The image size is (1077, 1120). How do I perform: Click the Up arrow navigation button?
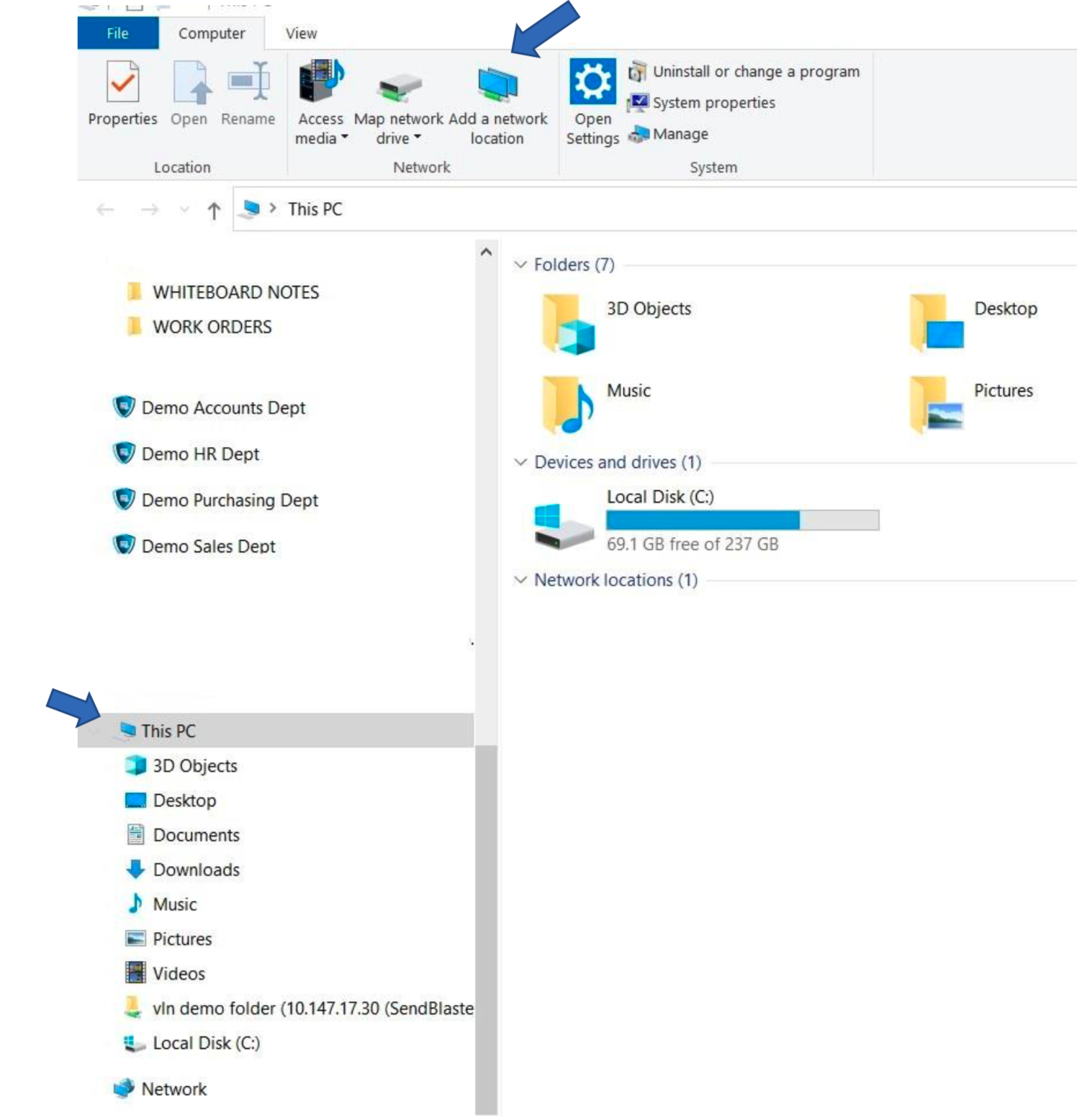(214, 210)
